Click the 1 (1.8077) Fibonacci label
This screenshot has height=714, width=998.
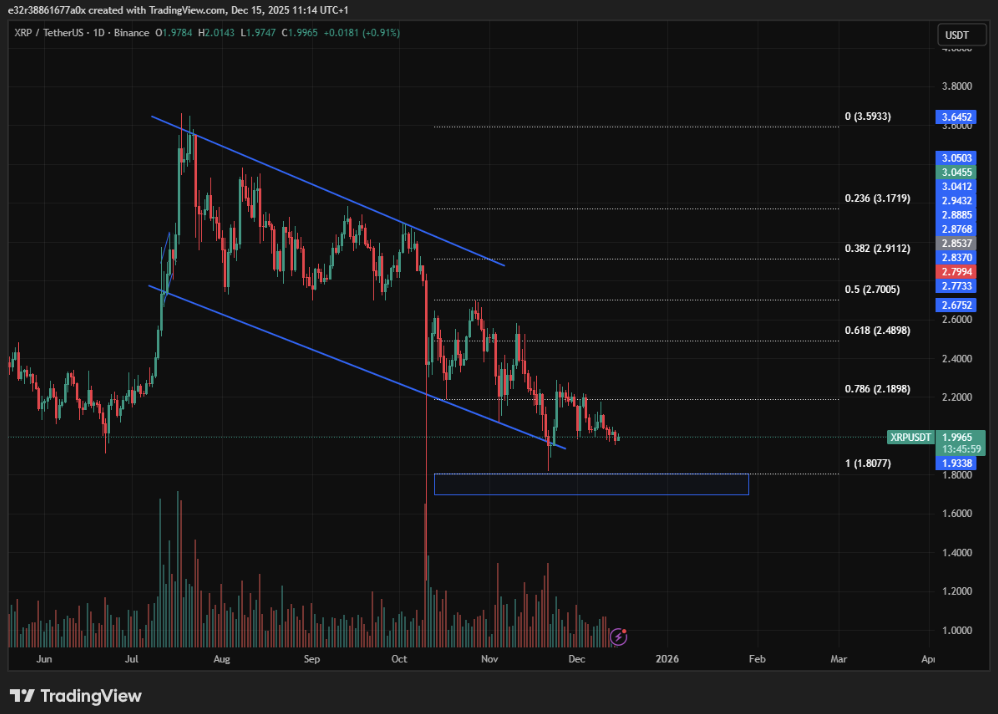click(866, 462)
